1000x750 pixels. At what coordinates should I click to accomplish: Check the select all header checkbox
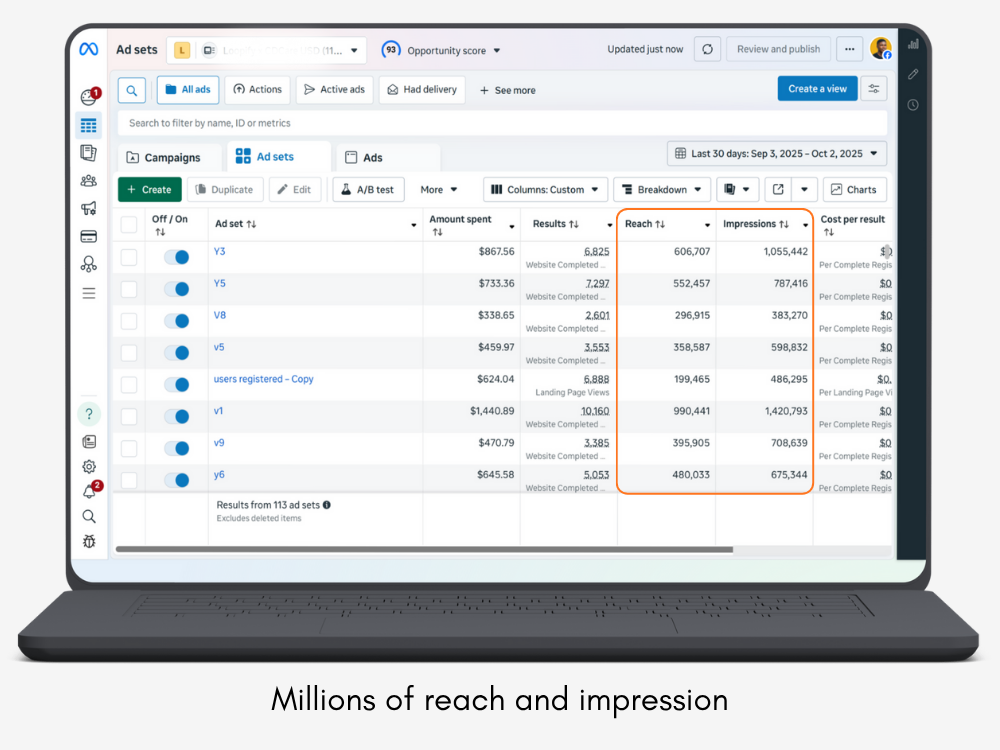[129, 224]
